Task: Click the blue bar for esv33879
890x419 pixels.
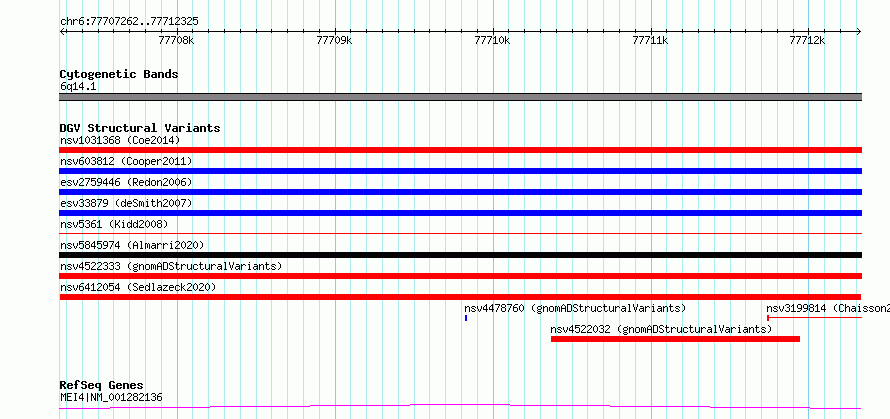Action: (461, 213)
